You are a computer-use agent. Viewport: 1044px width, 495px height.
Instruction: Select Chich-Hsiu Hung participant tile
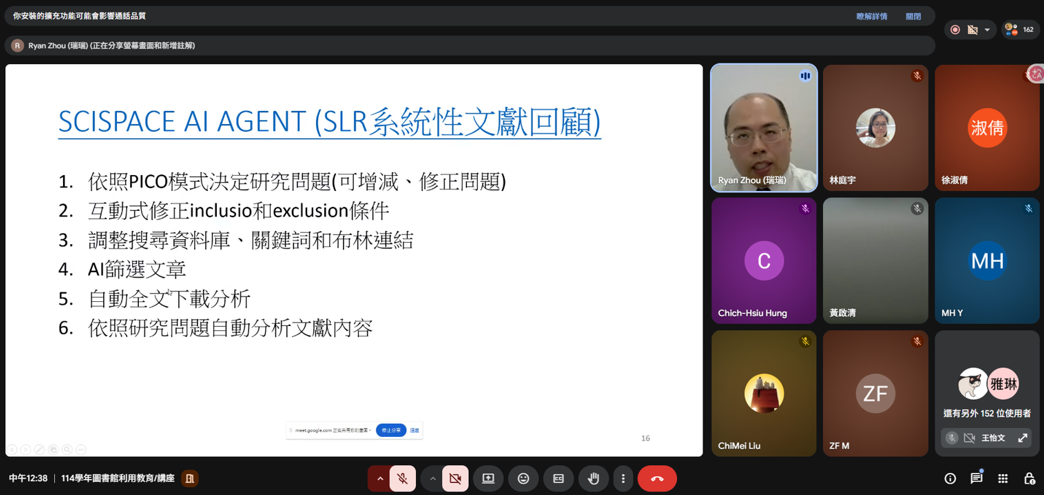764,260
